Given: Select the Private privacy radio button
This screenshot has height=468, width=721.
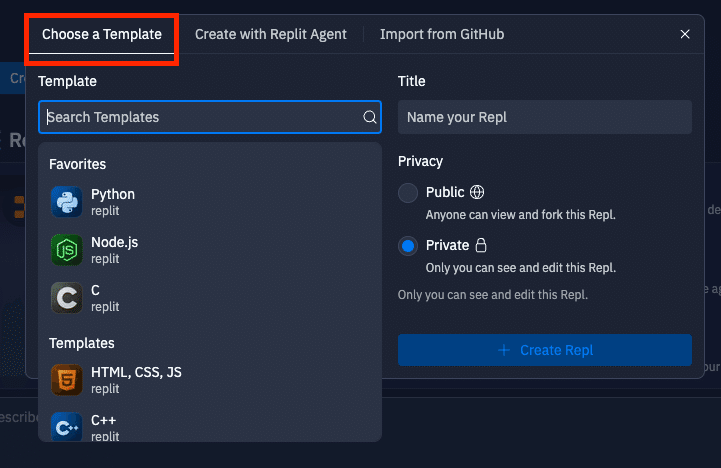Looking at the screenshot, I should pos(408,246).
